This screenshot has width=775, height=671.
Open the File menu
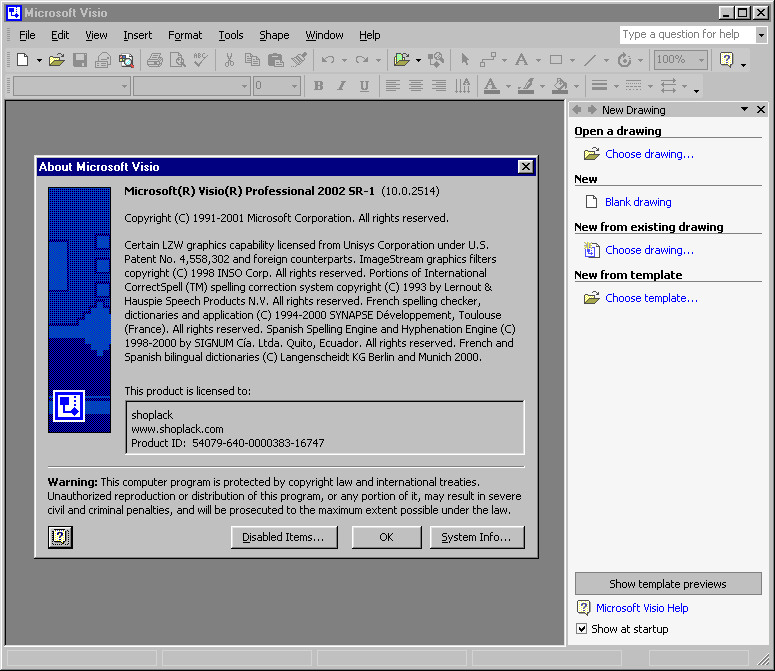coord(27,35)
